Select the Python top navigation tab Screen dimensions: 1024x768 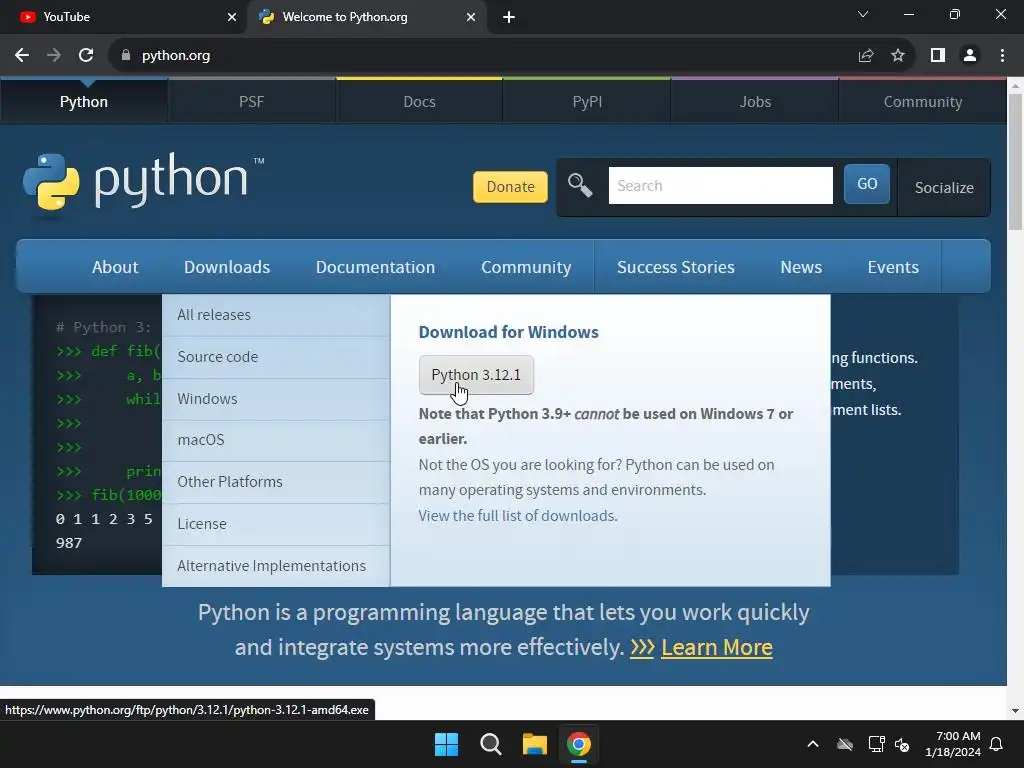click(x=84, y=101)
